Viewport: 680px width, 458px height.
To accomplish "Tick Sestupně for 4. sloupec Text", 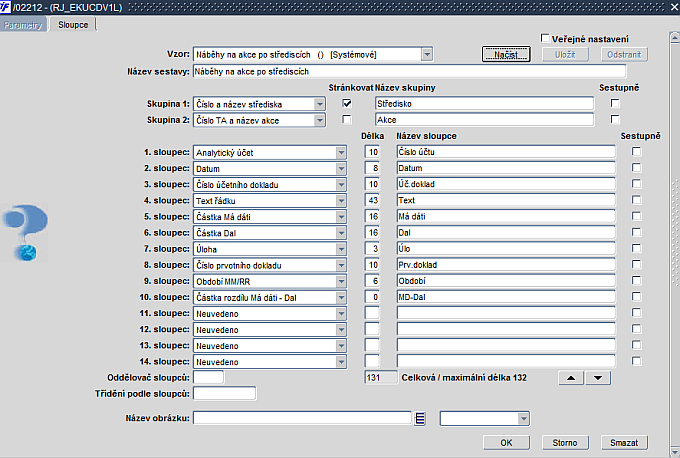I will (636, 200).
